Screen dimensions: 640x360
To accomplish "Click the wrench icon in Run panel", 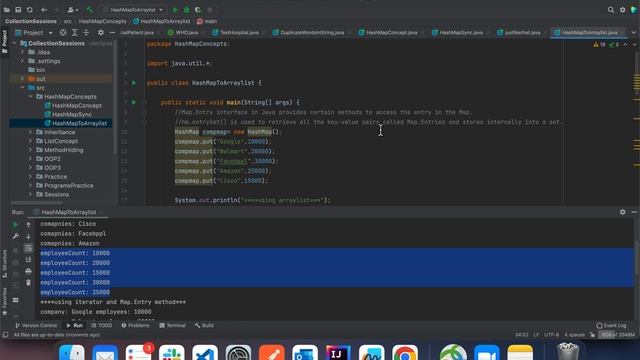I will click(x=15, y=236).
